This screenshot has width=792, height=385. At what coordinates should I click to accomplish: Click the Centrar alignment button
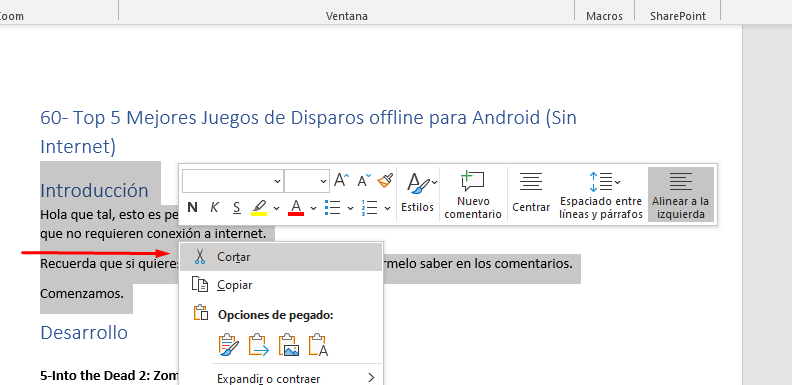[531, 194]
